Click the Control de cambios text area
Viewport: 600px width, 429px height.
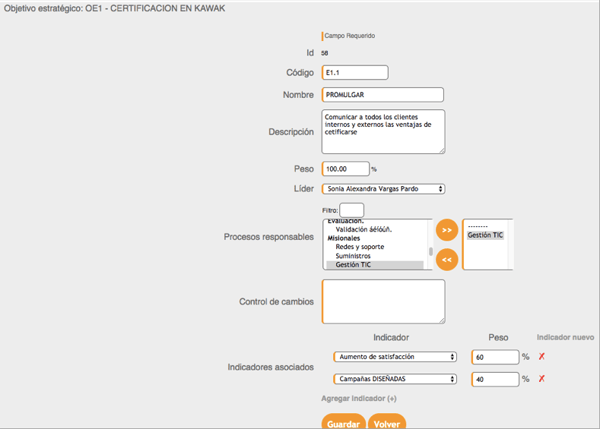(x=383, y=301)
